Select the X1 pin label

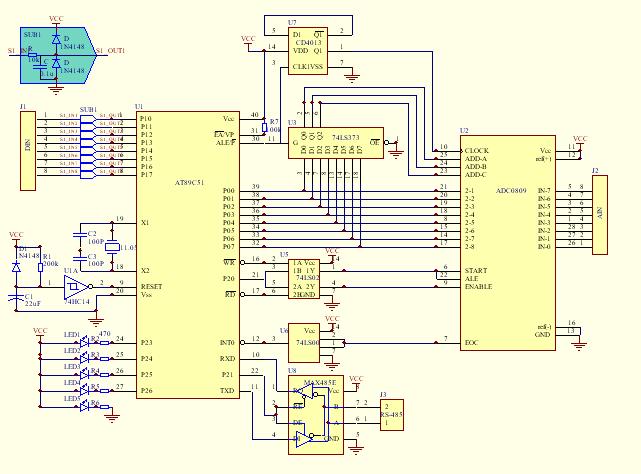(x=145, y=223)
